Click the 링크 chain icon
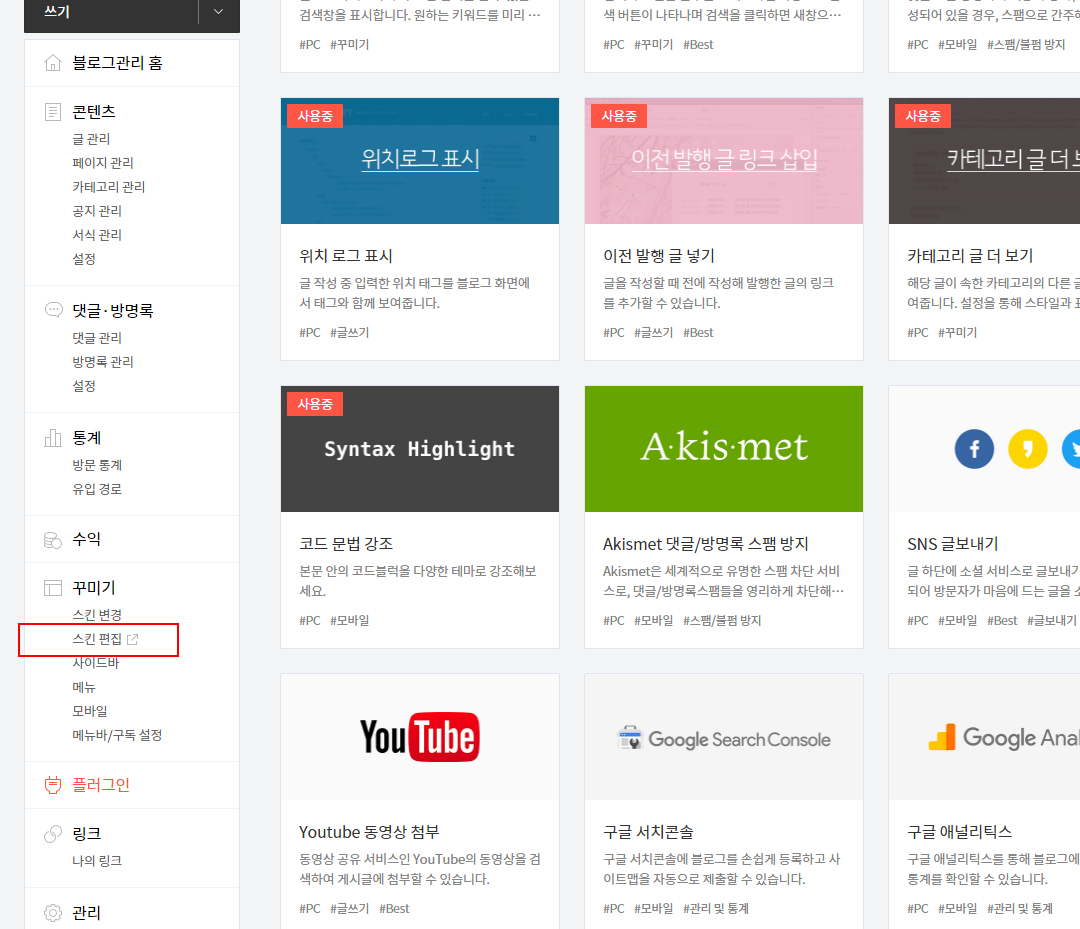The height and width of the screenshot is (929, 1080). 53,834
